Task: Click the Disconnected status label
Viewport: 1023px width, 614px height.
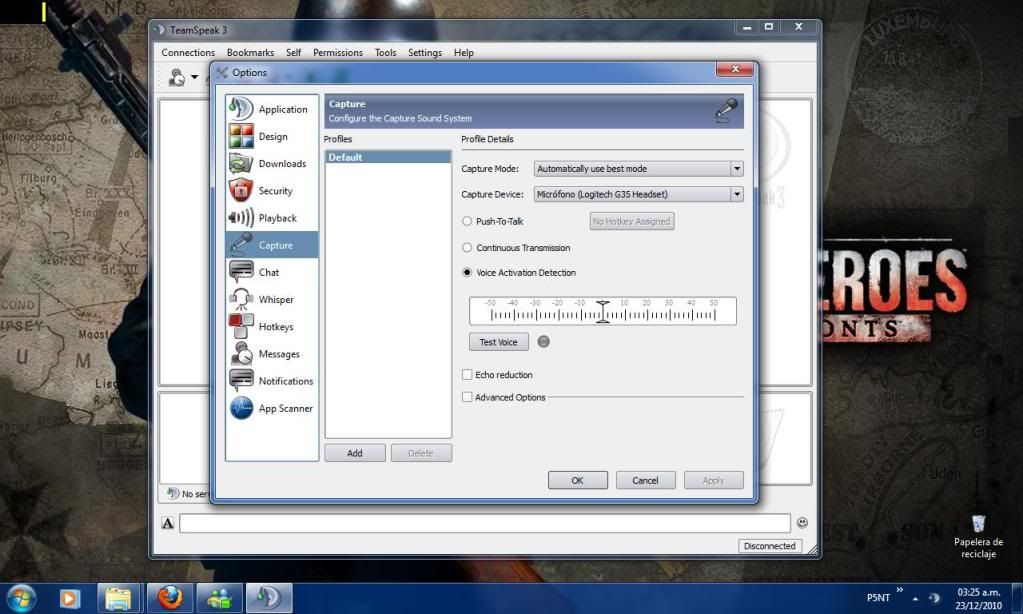Action: (769, 545)
